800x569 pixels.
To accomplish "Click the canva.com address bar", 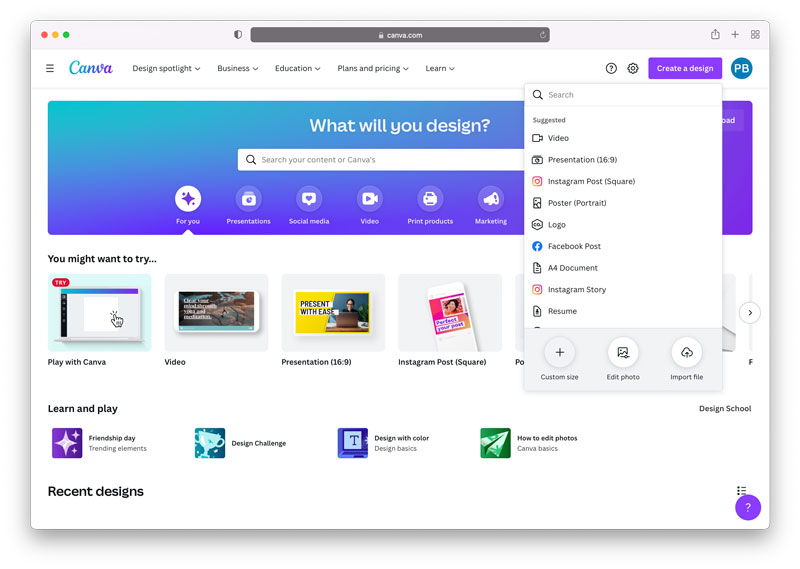I will coord(400,35).
